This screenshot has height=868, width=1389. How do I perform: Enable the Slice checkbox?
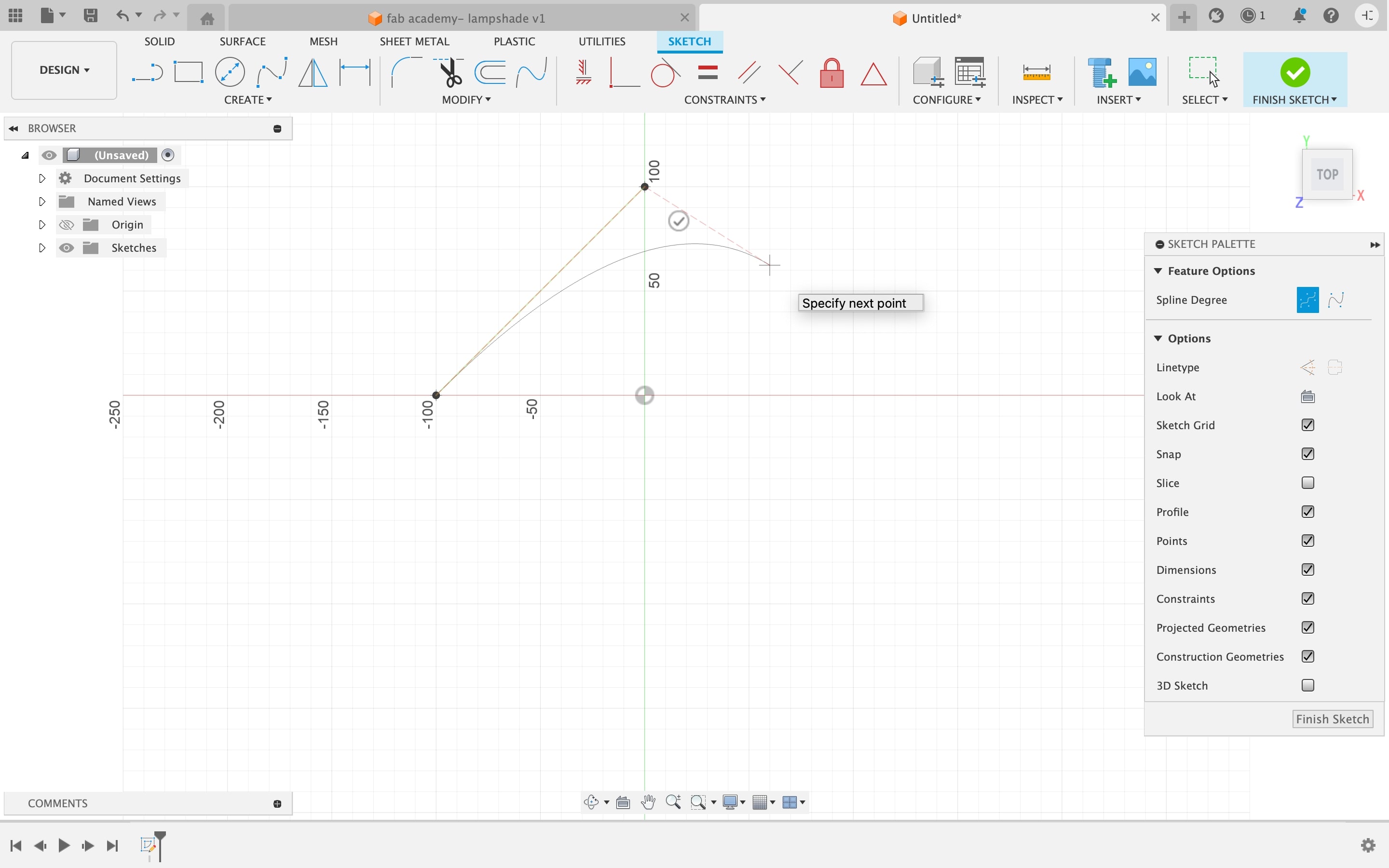click(x=1307, y=483)
